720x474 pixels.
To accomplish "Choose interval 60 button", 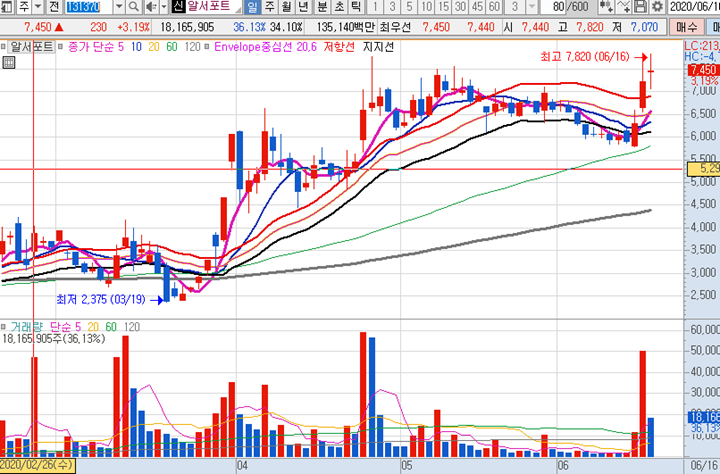I will pyautogui.click(x=494, y=6).
